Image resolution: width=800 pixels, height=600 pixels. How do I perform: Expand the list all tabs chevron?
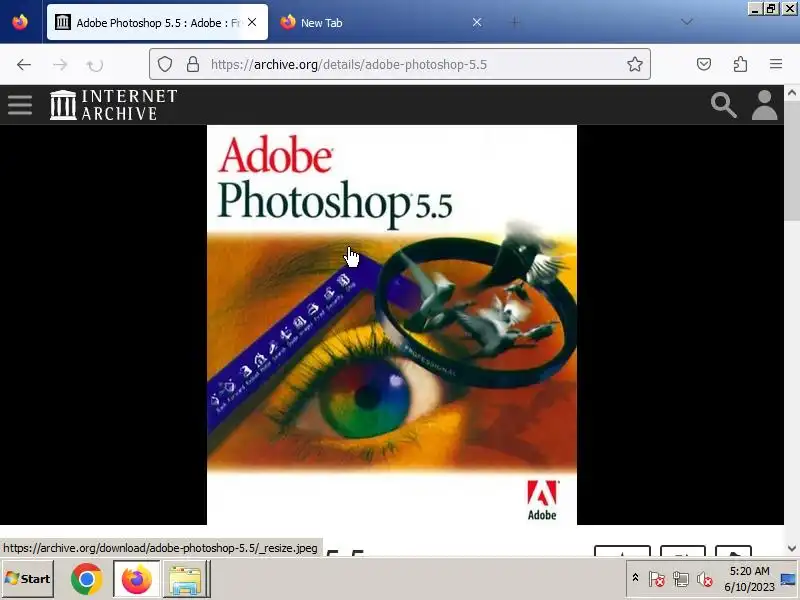[x=687, y=22]
